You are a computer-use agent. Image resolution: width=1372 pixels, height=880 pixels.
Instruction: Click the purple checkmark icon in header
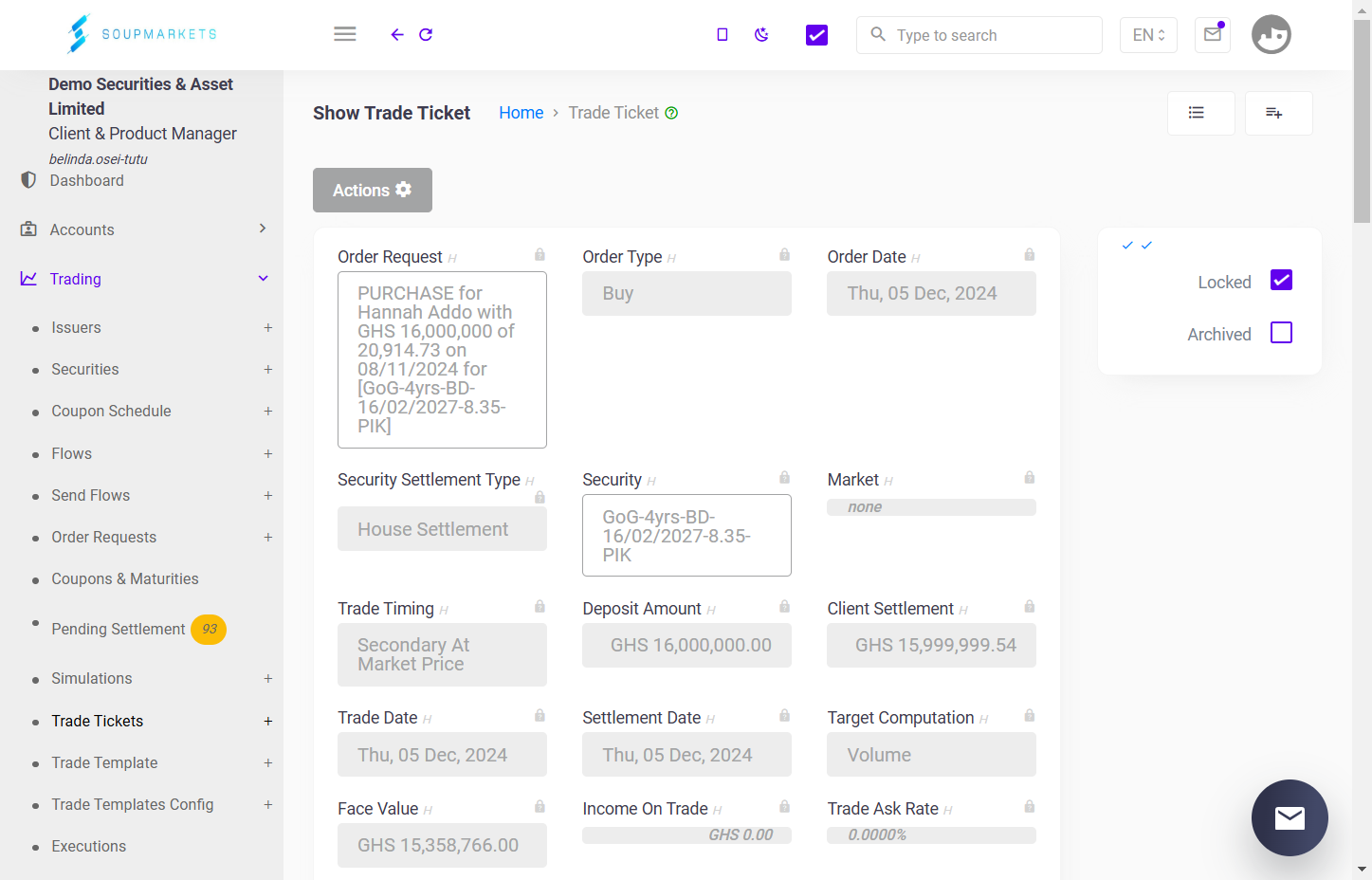[x=816, y=35]
